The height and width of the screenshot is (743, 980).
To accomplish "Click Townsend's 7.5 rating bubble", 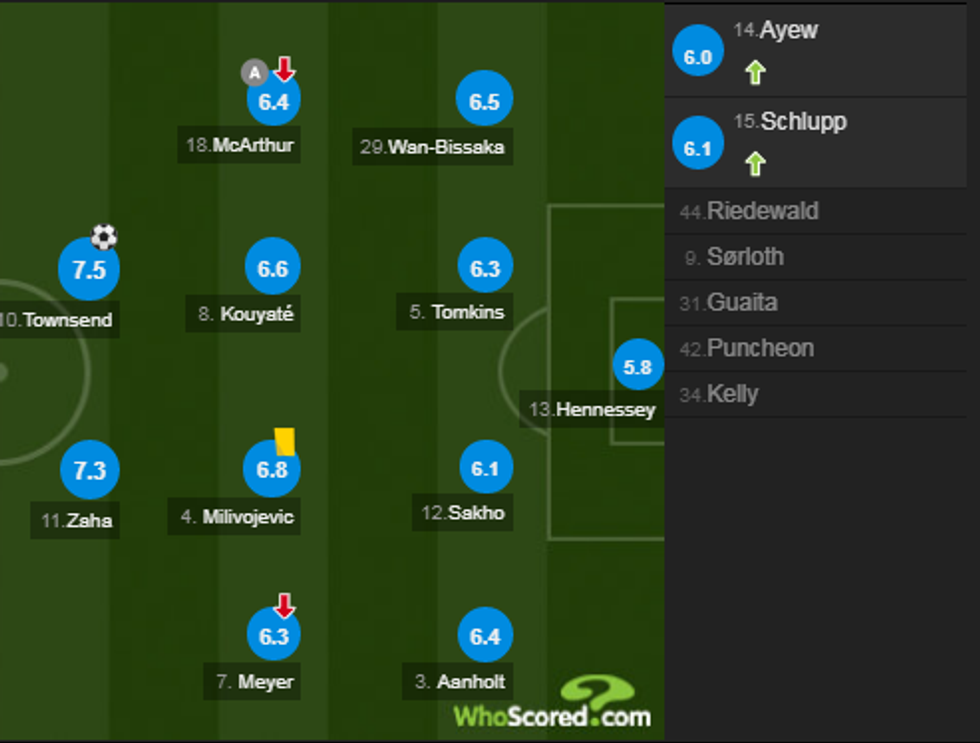I will click(x=89, y=268).
